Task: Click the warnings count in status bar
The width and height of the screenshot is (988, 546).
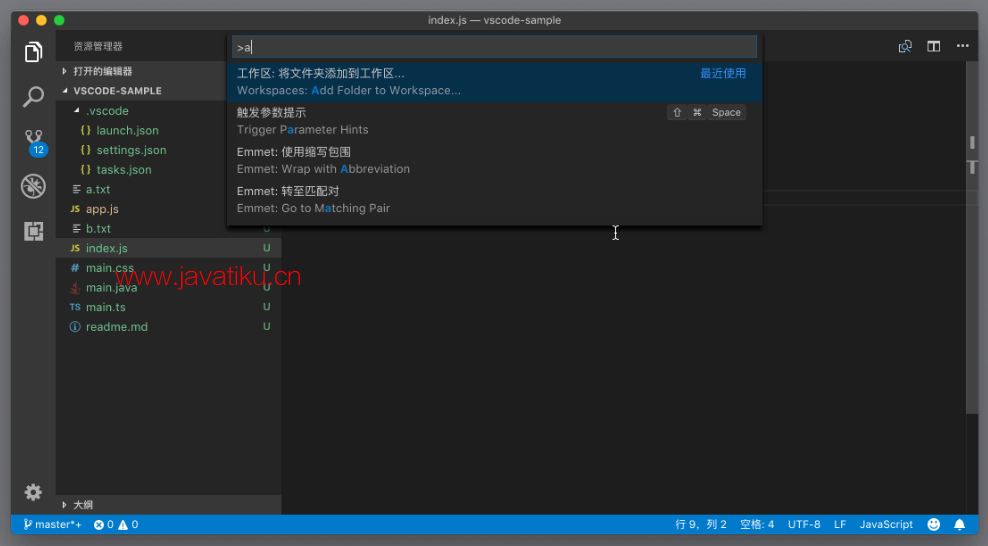Action: tap(129, 524)
